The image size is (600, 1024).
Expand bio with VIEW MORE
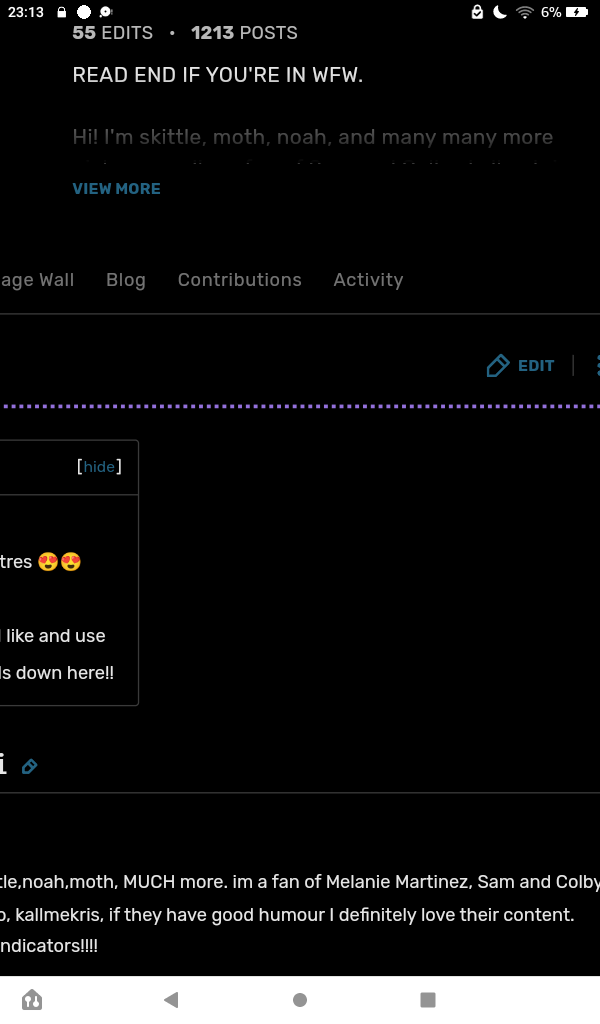pos(116,189)
